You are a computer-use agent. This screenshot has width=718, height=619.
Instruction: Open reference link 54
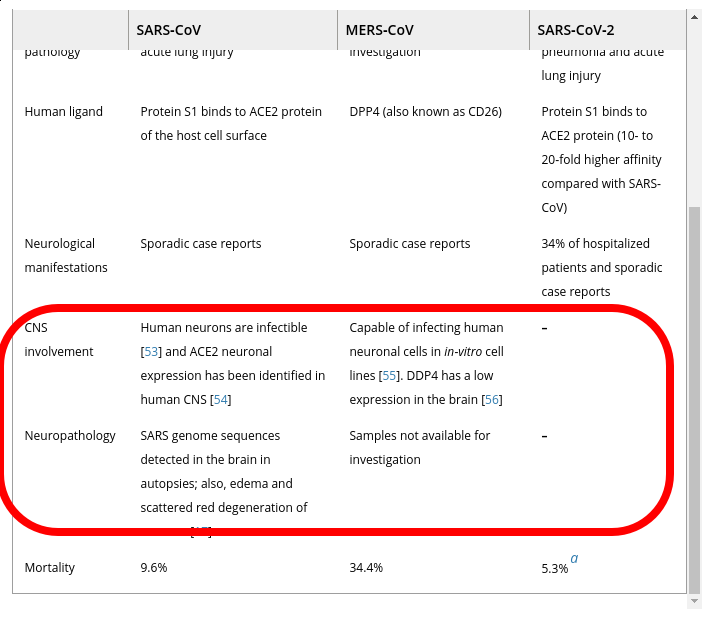(x=221, y=400)
